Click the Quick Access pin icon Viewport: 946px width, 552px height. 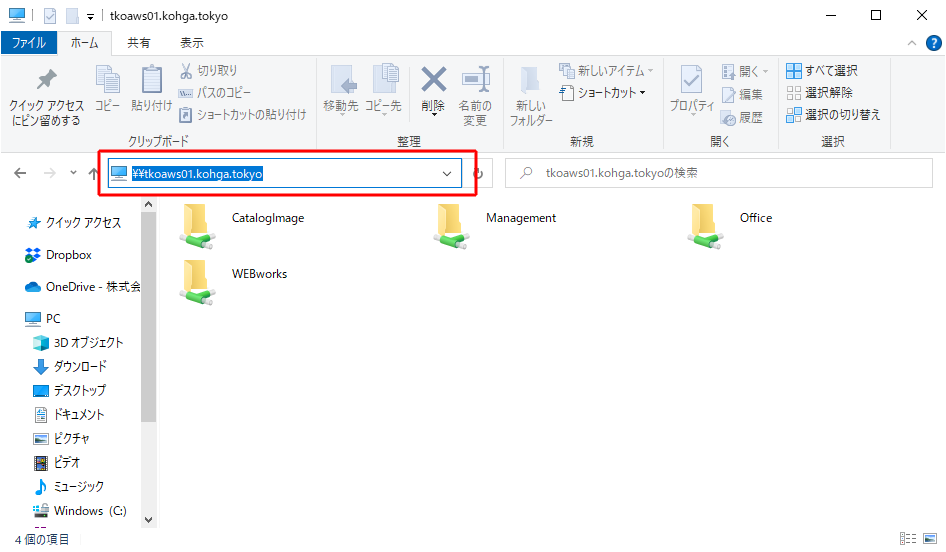(46, 80)
